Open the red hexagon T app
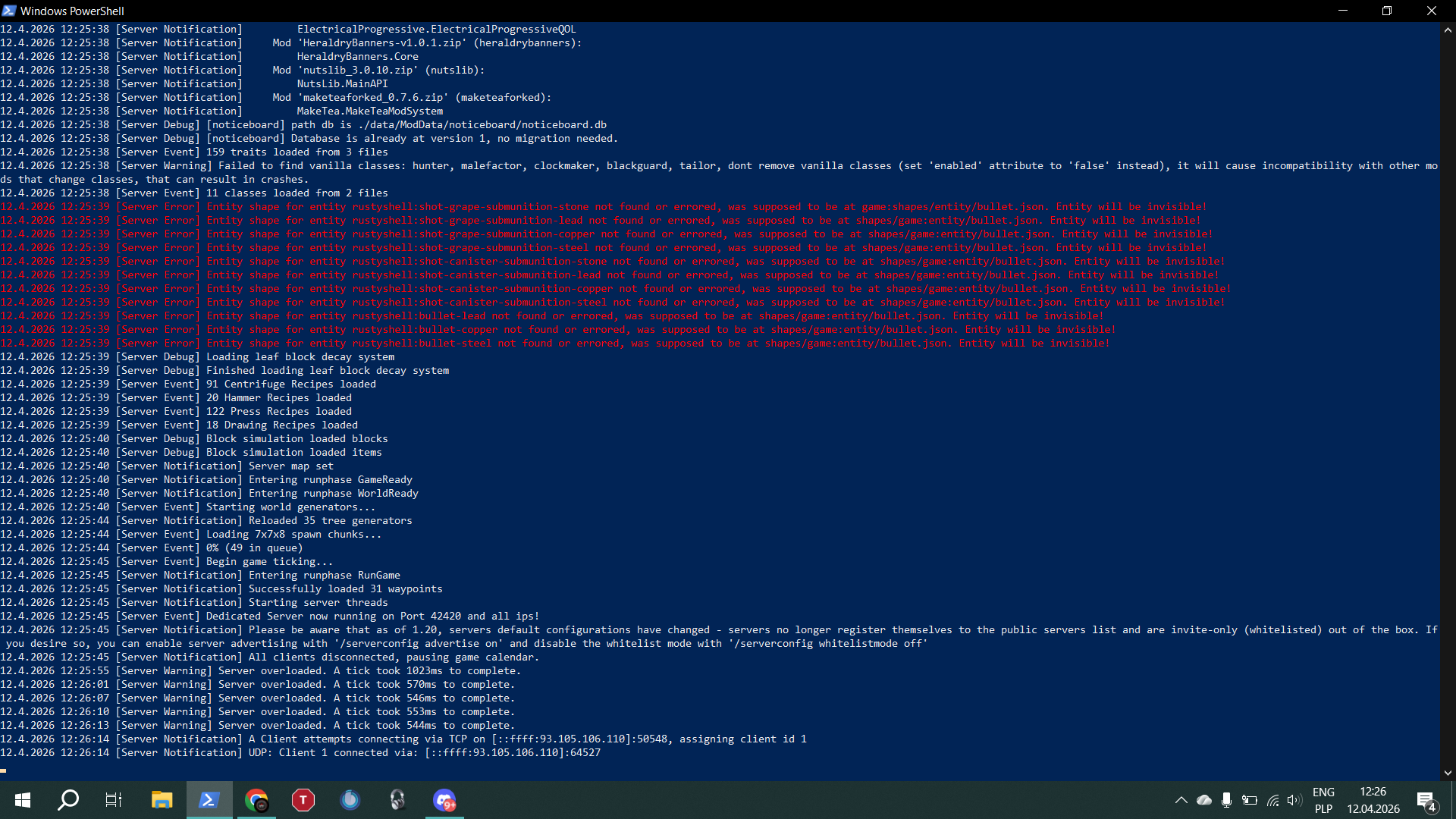This screenshot has width=1456, height=819. (x=303, y=800)
